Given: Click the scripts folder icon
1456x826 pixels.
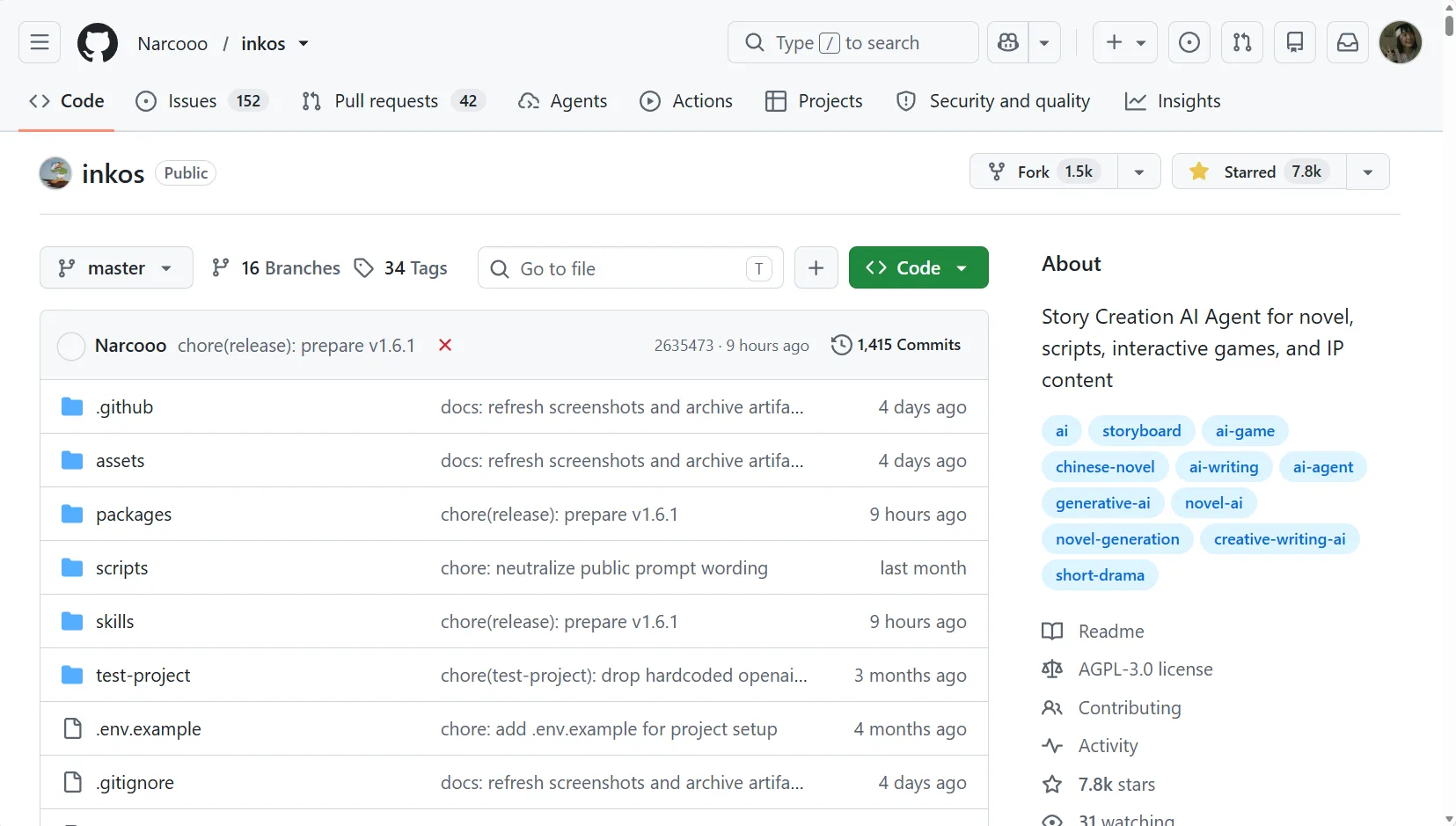Looking at the screenshot, I should point(72,567).
